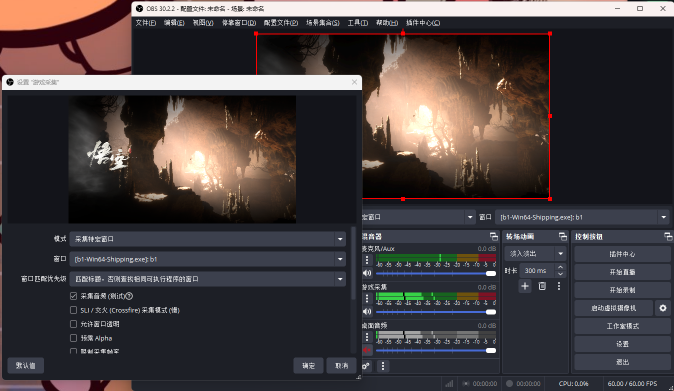Toggle 工作室模式 studio mode button
This screenshot has width=674, height=391.
pos(622,326)
